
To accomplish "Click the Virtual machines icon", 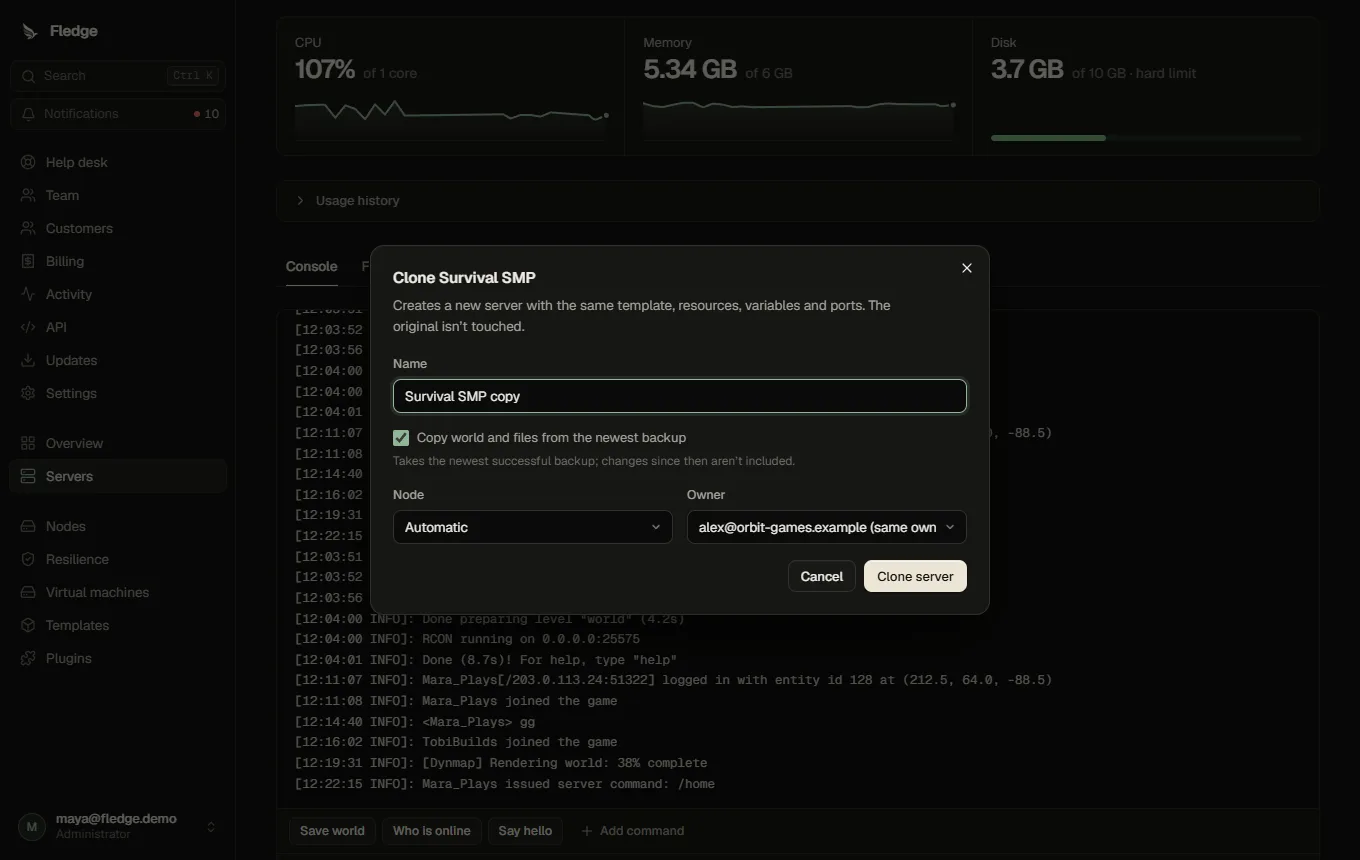I will (x=28, y=592).
